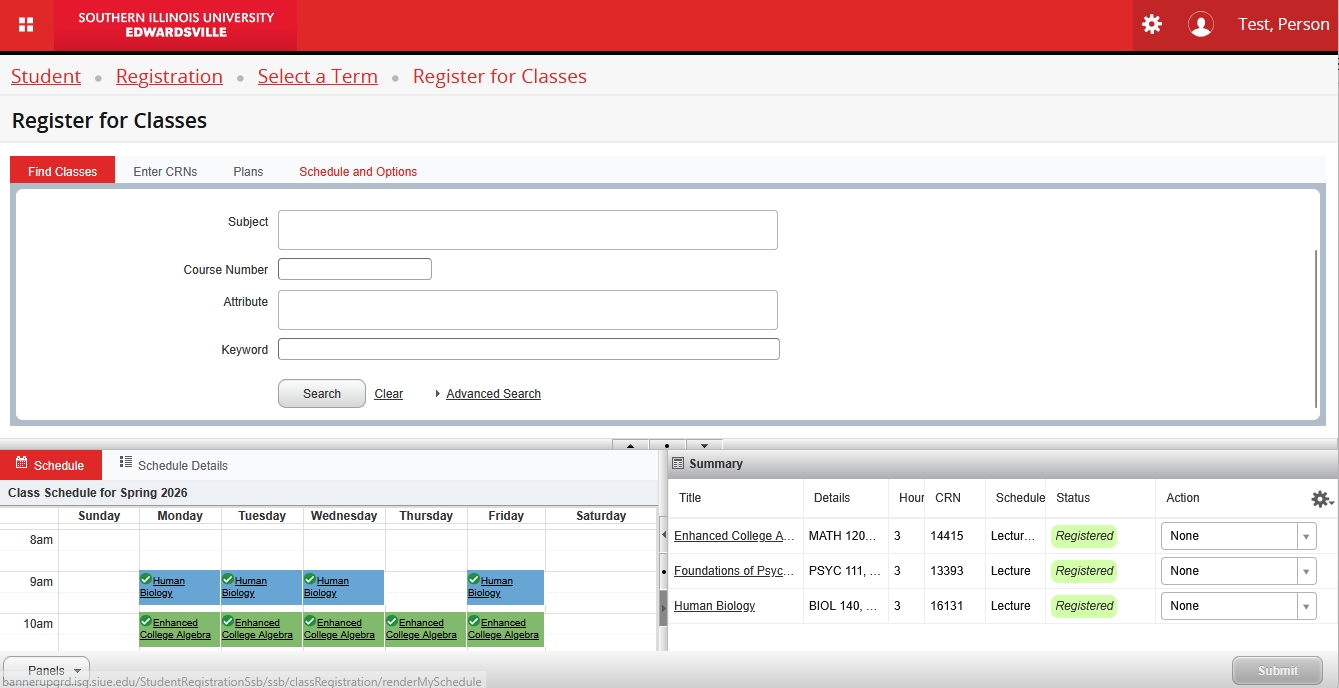Click the Course Number input field
Image resolution: width=1339 pixels, height=688 pixels.
pyautogui.click(x=354, y=269)
